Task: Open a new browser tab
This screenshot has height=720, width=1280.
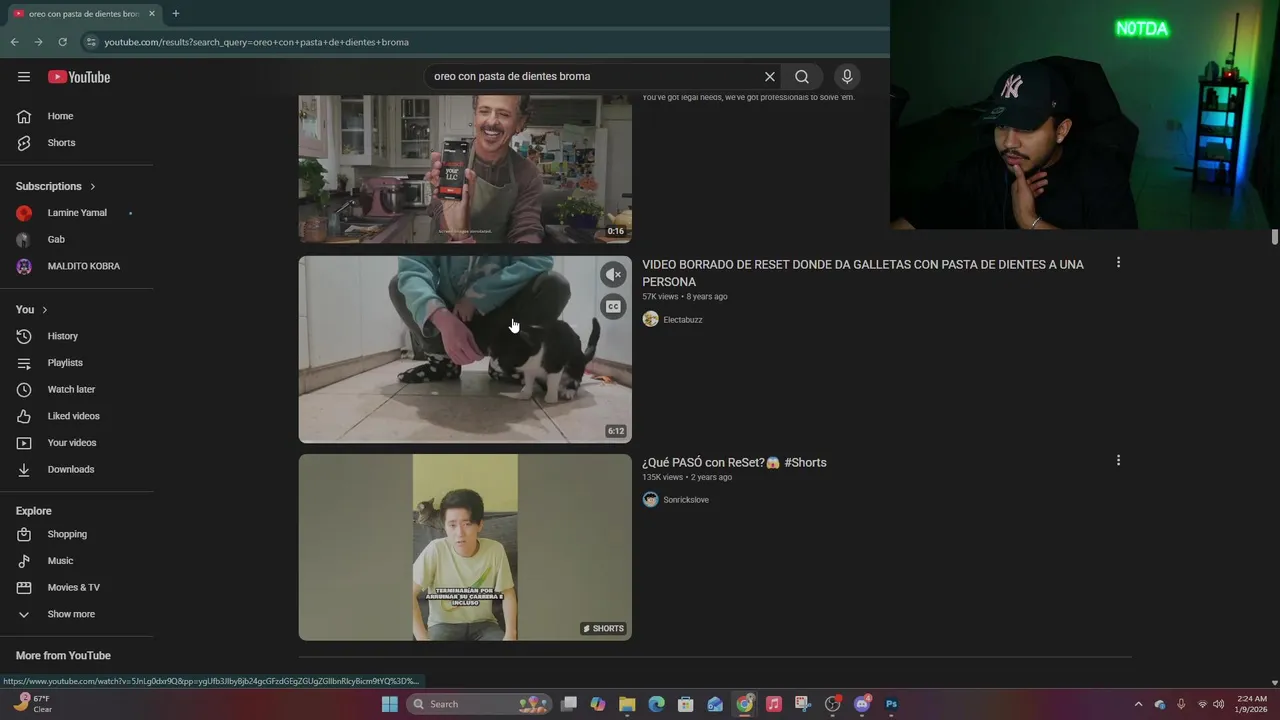Action: [x=176, y=14]
